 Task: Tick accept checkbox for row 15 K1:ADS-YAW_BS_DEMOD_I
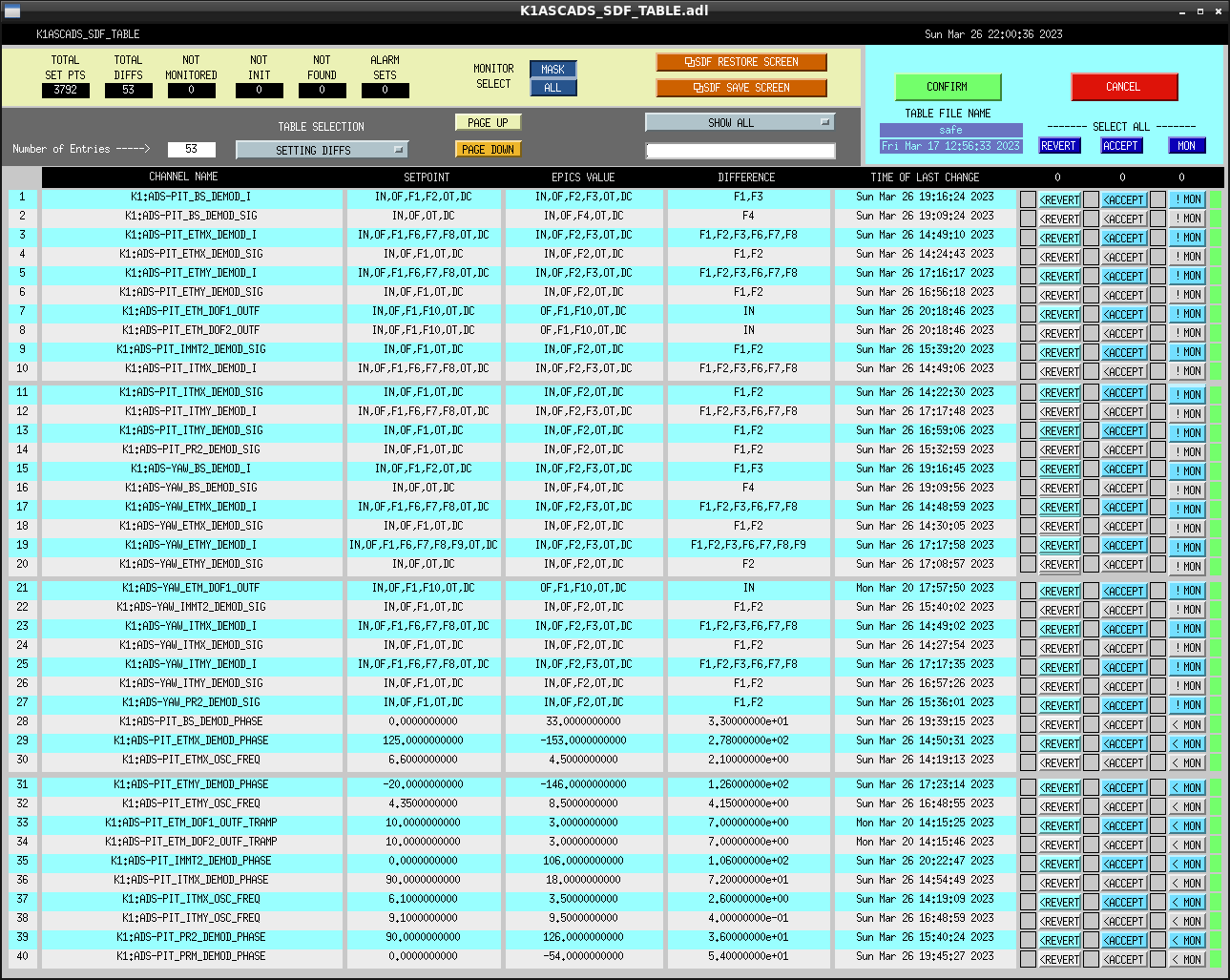[x=1091, y=469]
